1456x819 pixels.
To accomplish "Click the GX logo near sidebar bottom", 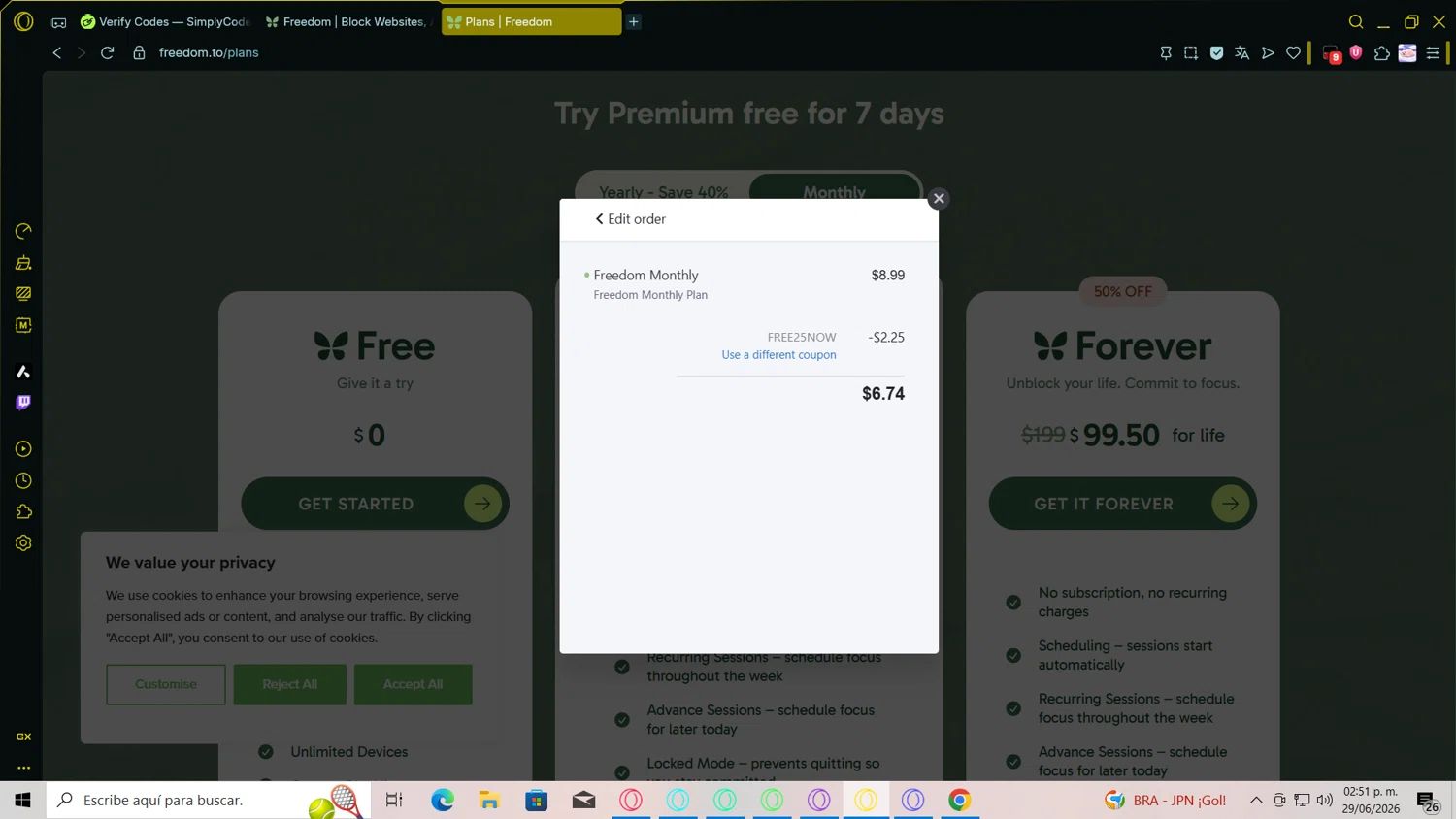I will [x=23, y=737].
